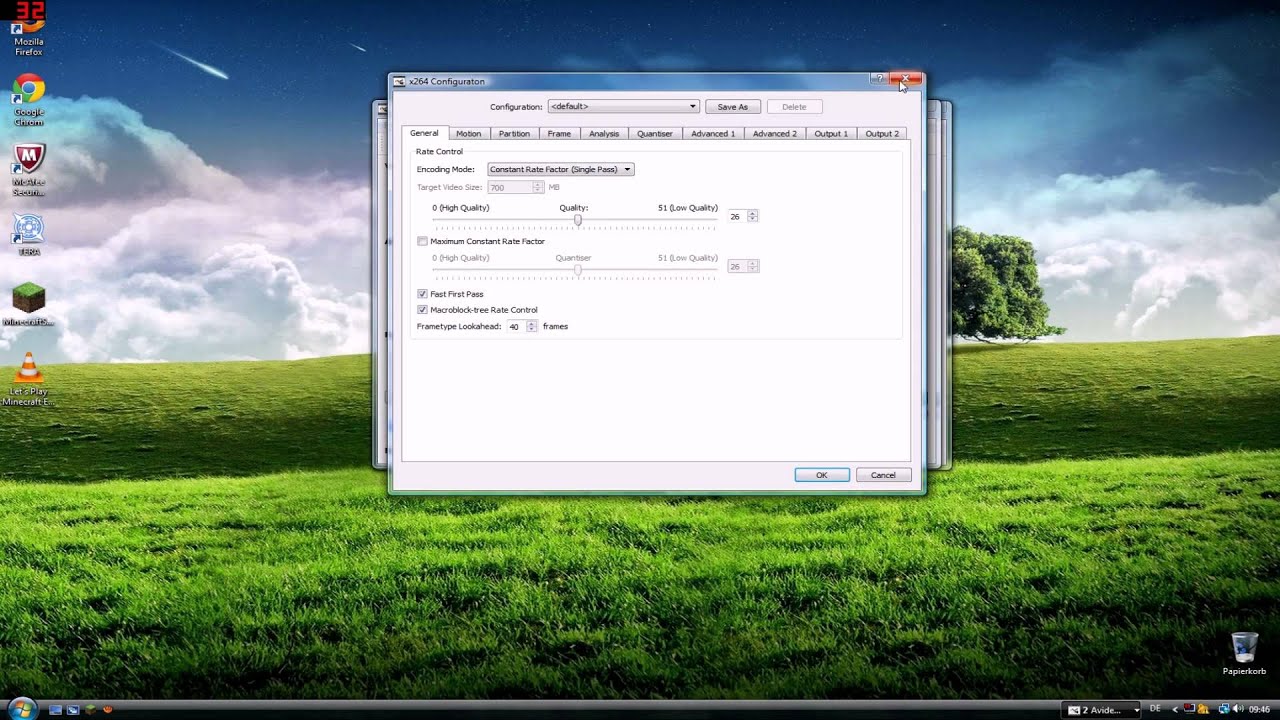The image size is (1280, 720).
Task: Click the Frametype Lookahead spinner arrows
Action: 531,326
